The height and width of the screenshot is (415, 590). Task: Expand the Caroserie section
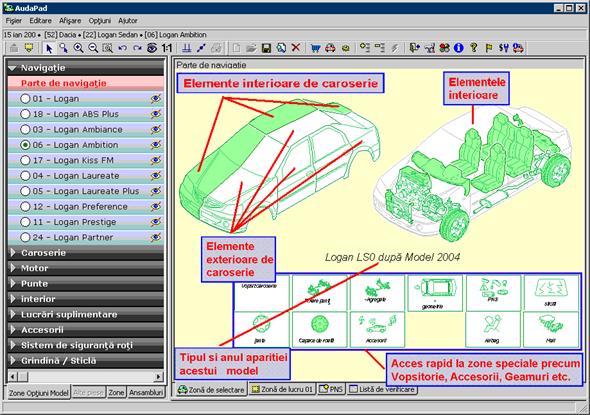(85, 253)
